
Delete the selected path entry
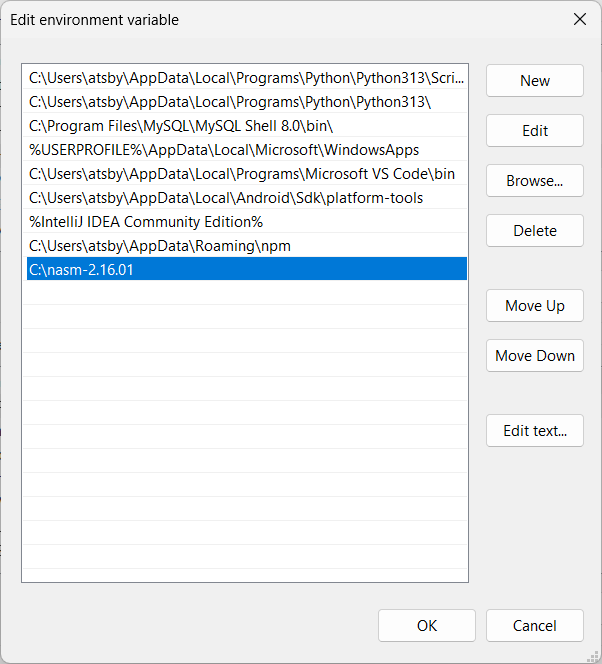(x=534, y=231)
